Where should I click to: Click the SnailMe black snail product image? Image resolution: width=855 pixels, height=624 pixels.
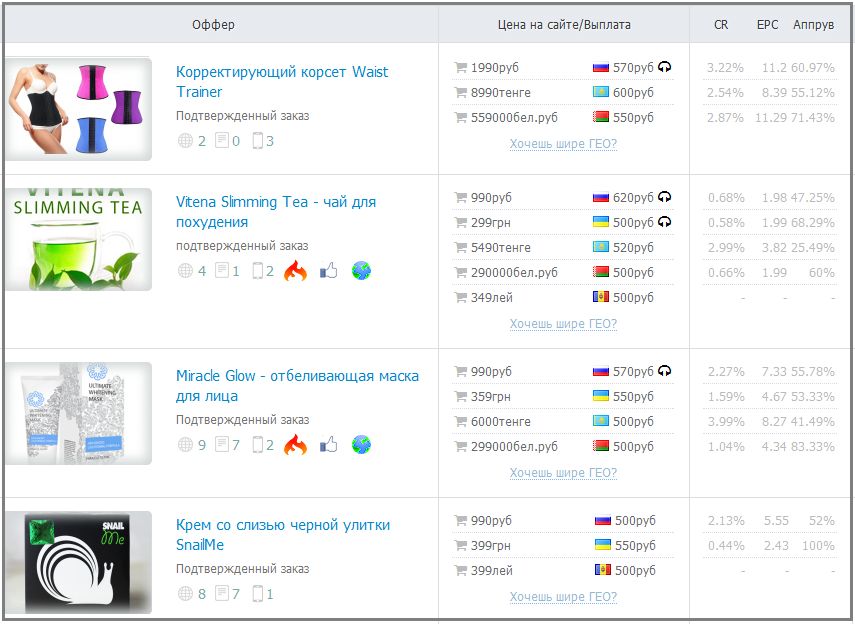coord(78,562)
